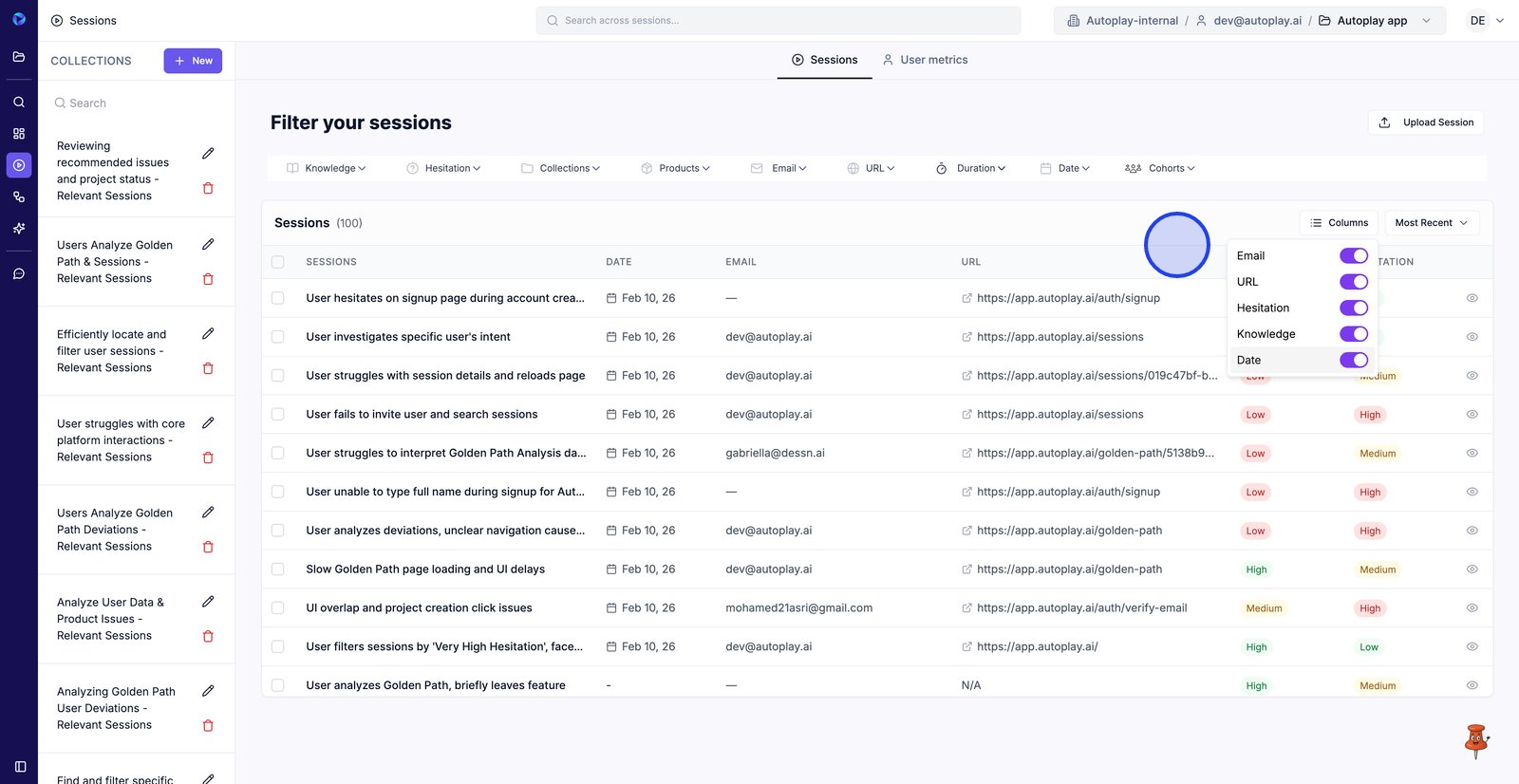Expand the Knowledge filter dropdown
This screenshot has height=784, width=1519.
(327, 168)
